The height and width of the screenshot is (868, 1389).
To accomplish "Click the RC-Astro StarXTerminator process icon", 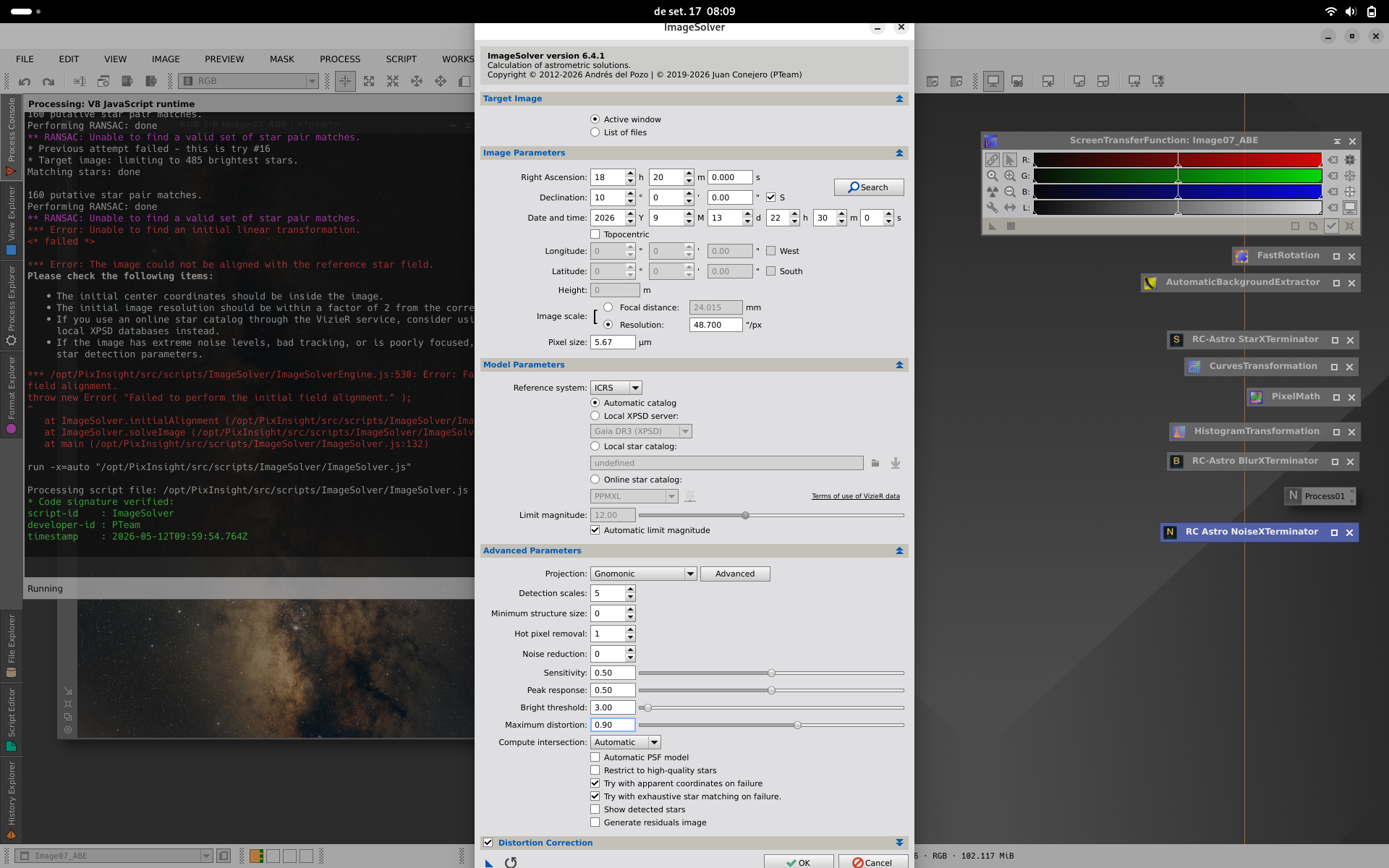I will pos(1176,339).
